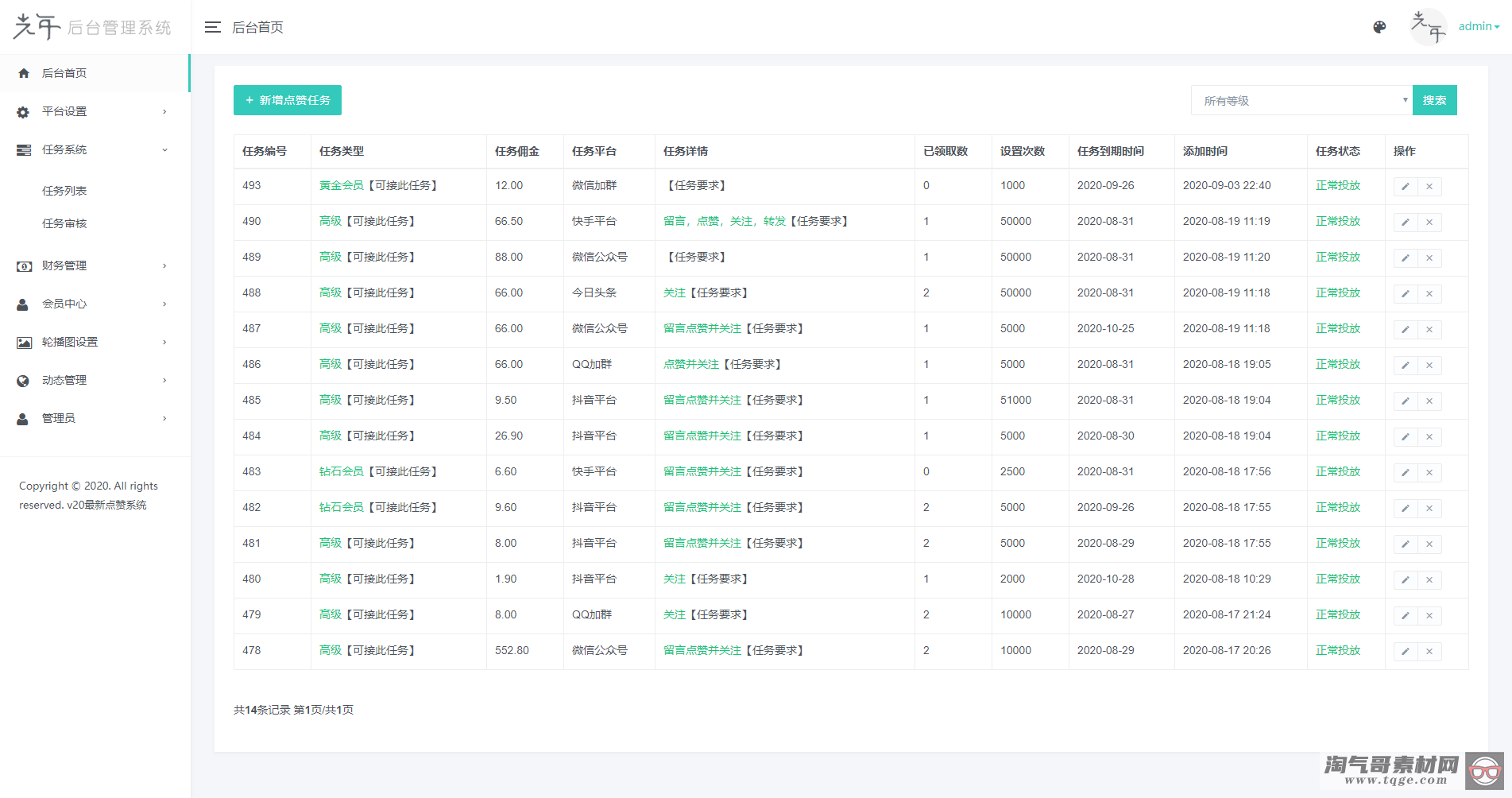Open 留言, 点赞, 关注, 转发 link for task 490
Screen dimensions: 1512x798
[x=725, y=221]
